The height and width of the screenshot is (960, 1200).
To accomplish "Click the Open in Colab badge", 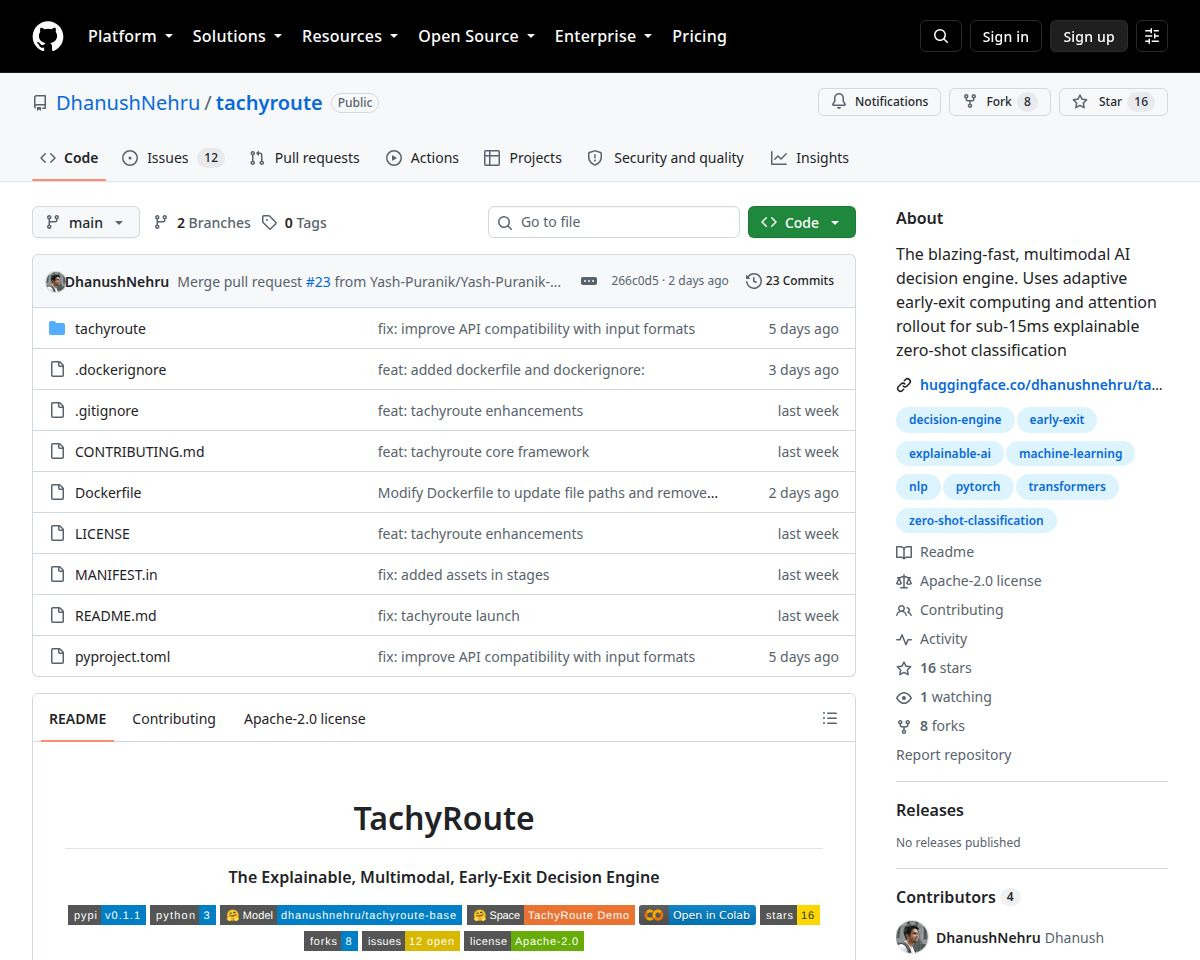I will 697,915.
